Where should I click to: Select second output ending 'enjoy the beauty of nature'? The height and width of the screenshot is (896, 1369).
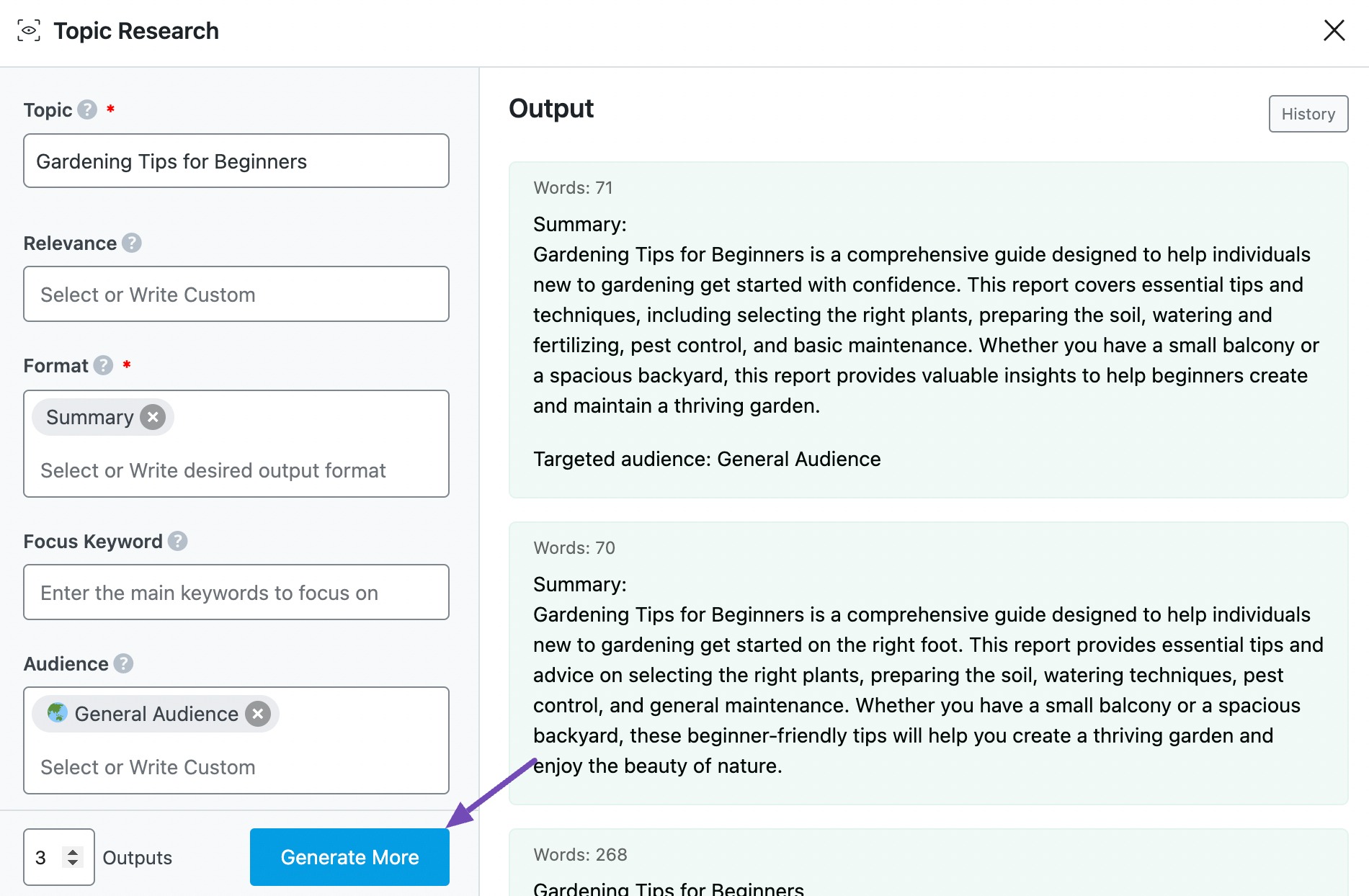928,663
